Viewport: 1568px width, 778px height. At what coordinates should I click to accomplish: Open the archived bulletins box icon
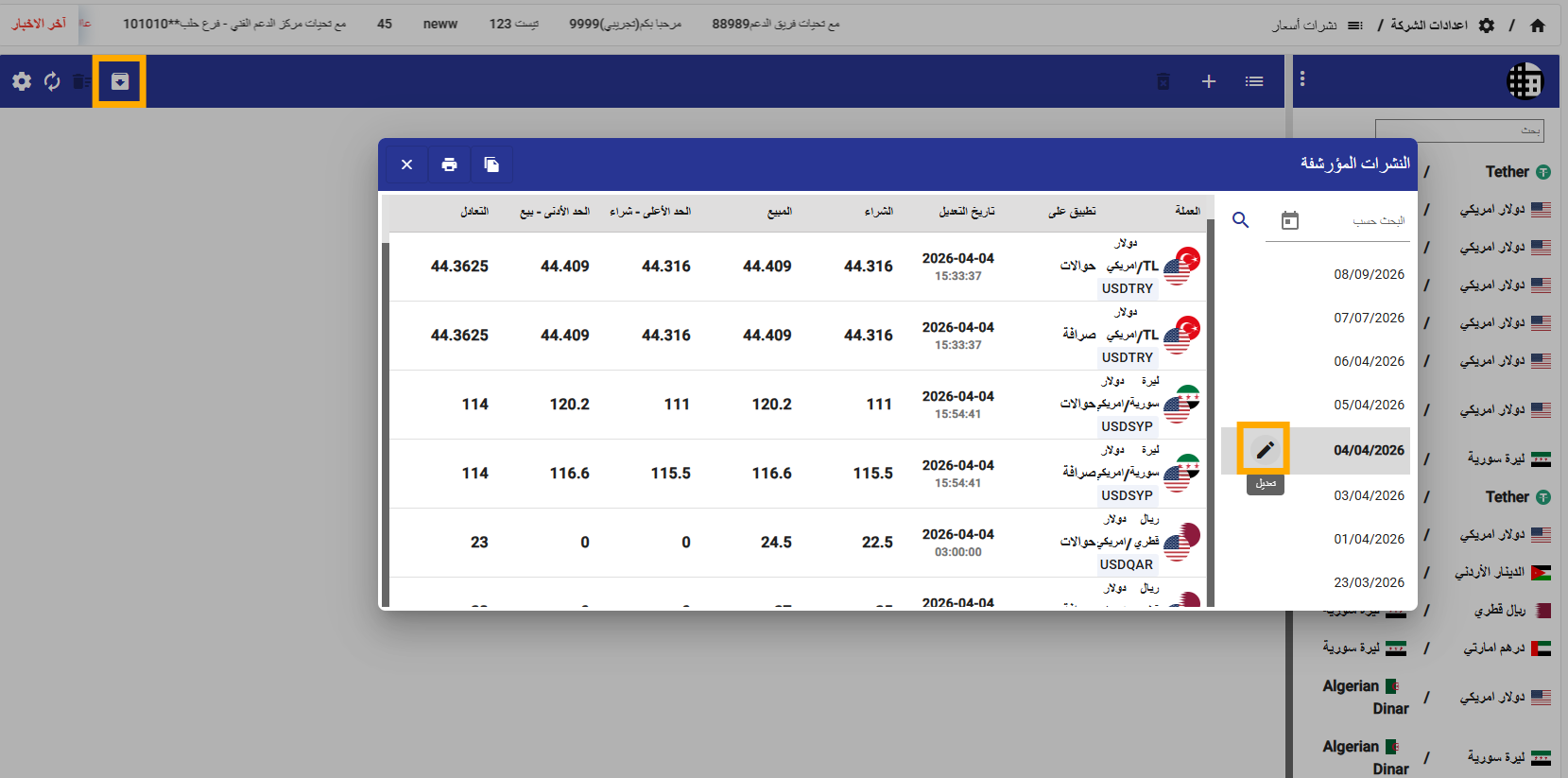pos(120,81)
